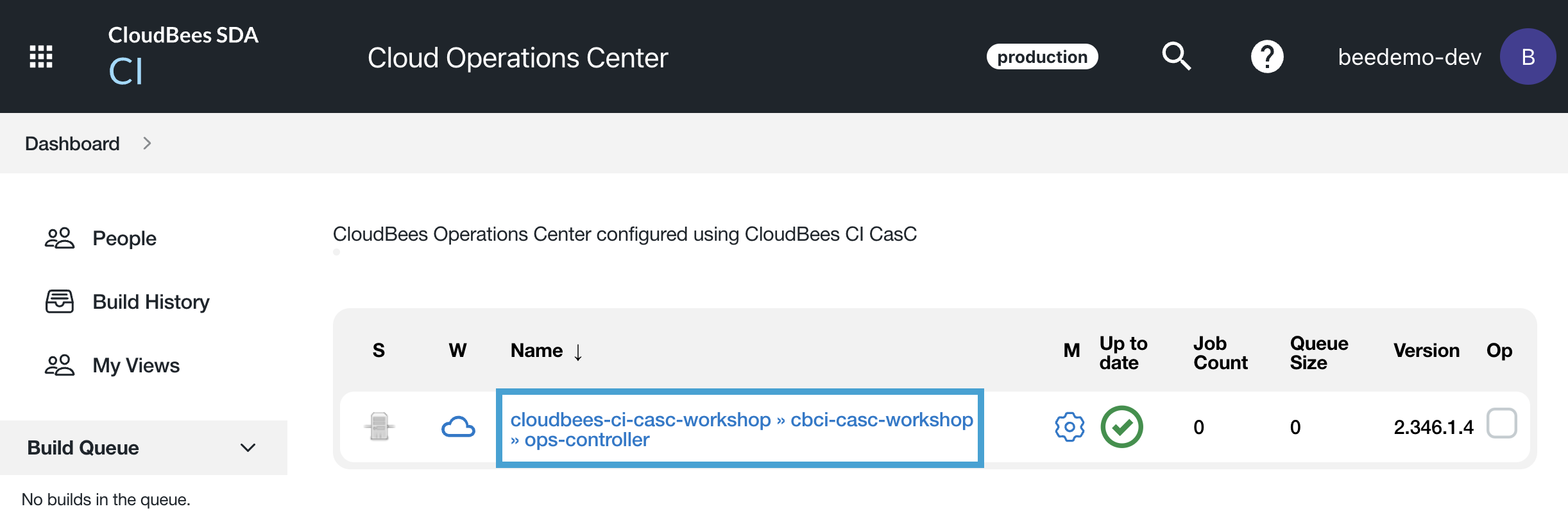1568x520 pixels.
Task: Click the controller server status icon
Action: (379, 427)
